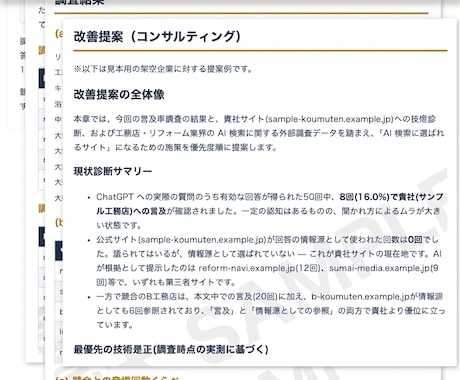This screenshot has height=380, width=460.
Task: Click the subheading 現状診断サマリー
Action: click(x=113, y=171)
